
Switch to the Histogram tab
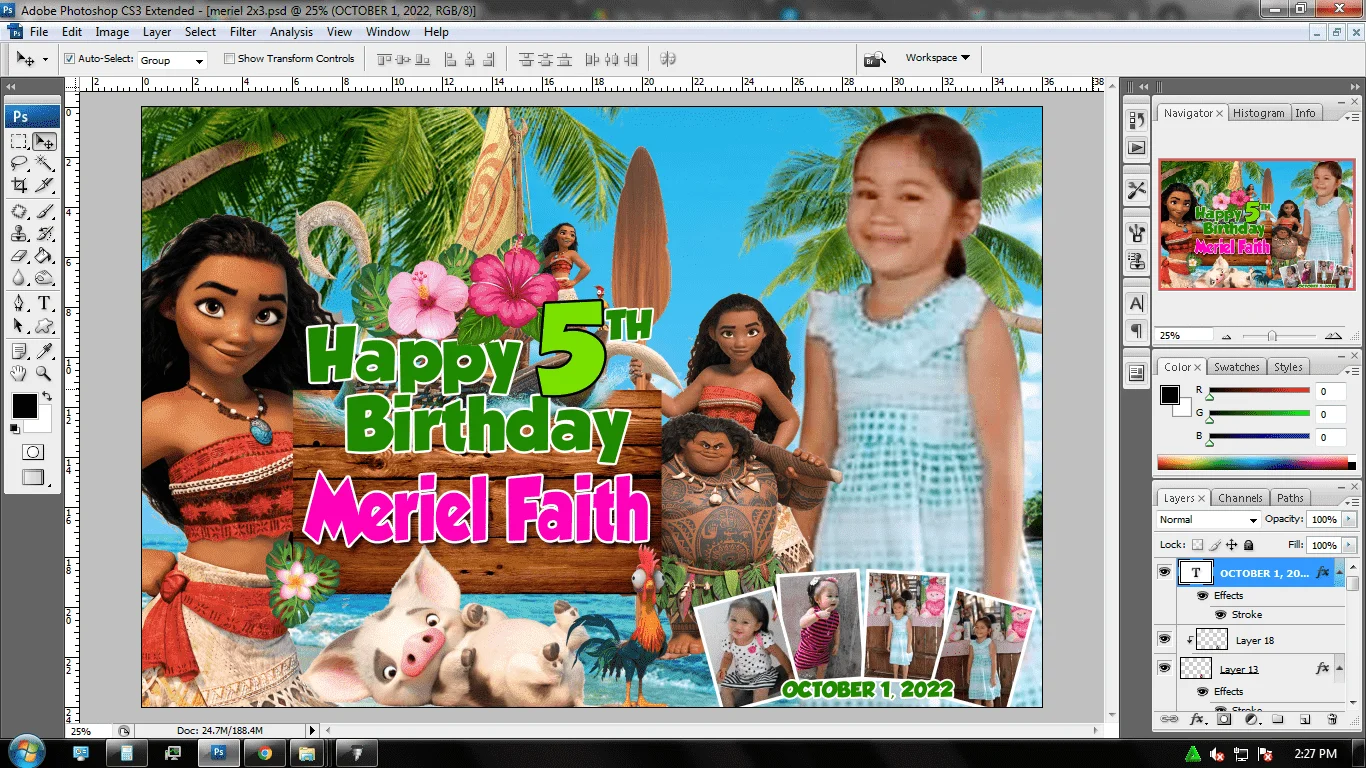(1258, 113)
